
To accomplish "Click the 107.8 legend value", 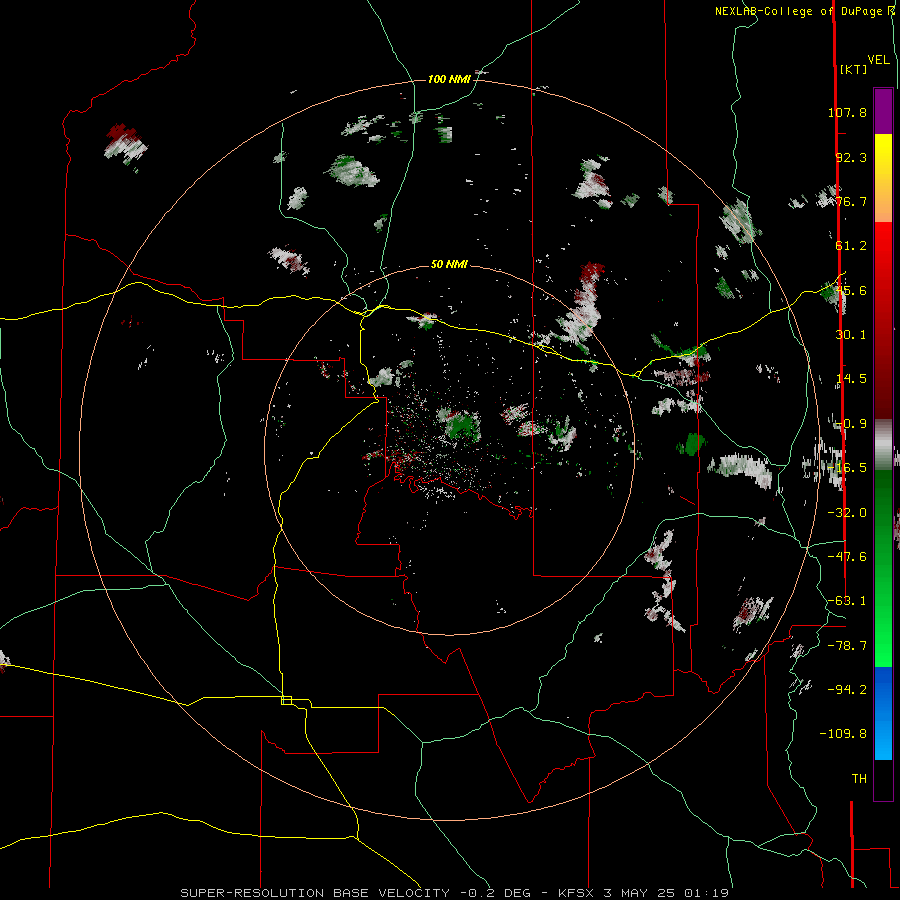I will [x=847, y=112].
